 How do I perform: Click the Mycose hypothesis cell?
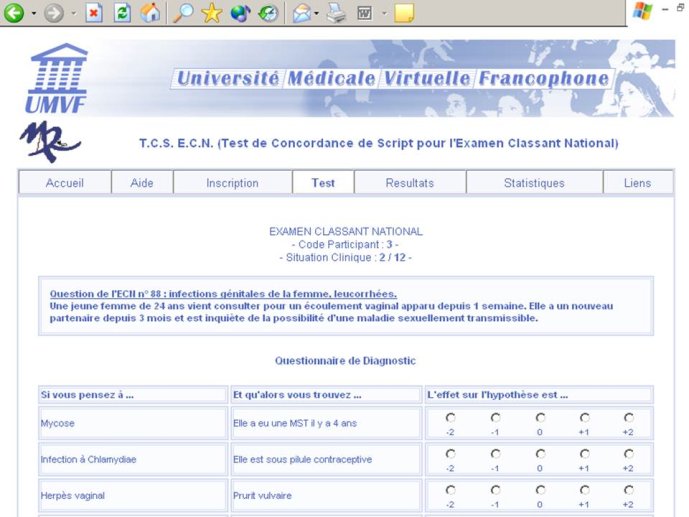point(133,423)
